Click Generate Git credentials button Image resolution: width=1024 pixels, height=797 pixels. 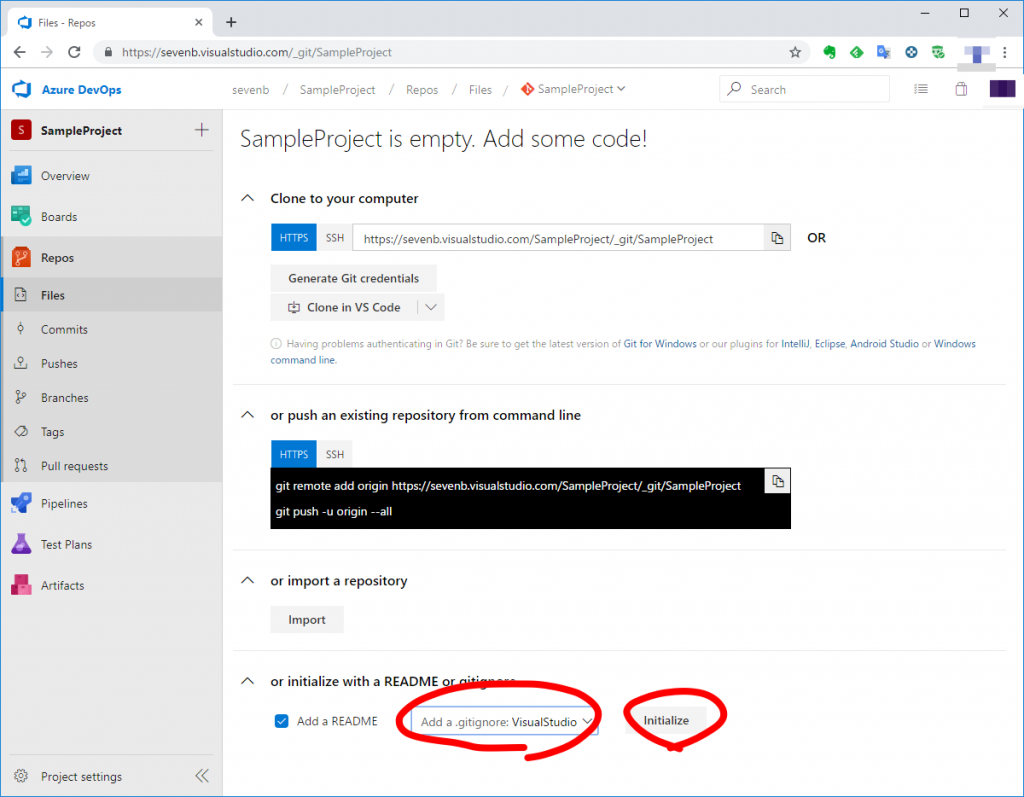click(x=353, y=278)
